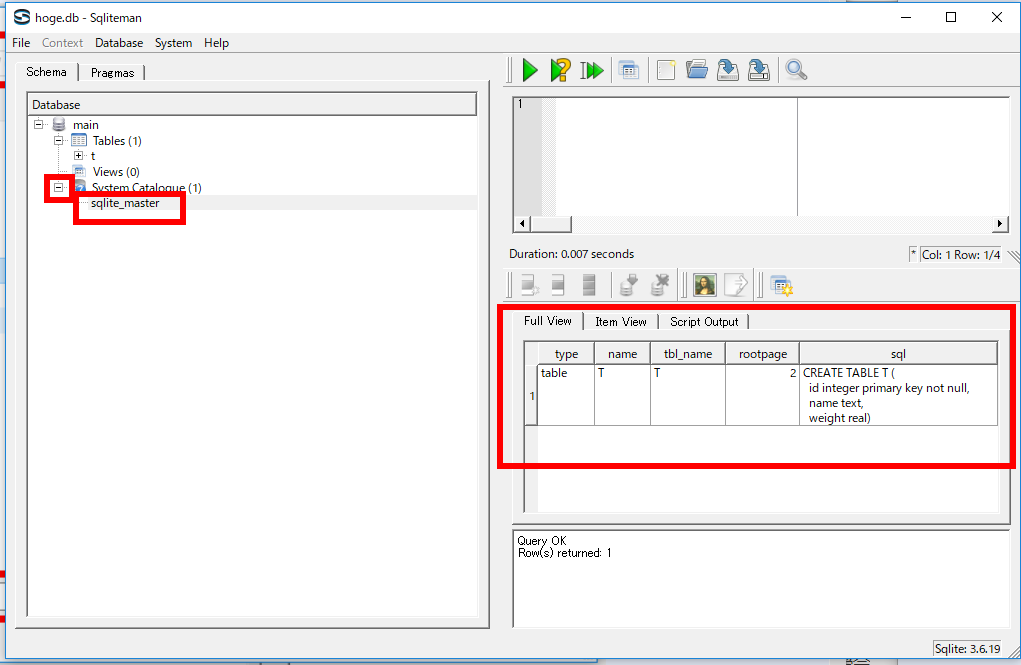
Task: Click the SQL editor horizontal scrollbar right arrow
Action: tap(1000, 224)
